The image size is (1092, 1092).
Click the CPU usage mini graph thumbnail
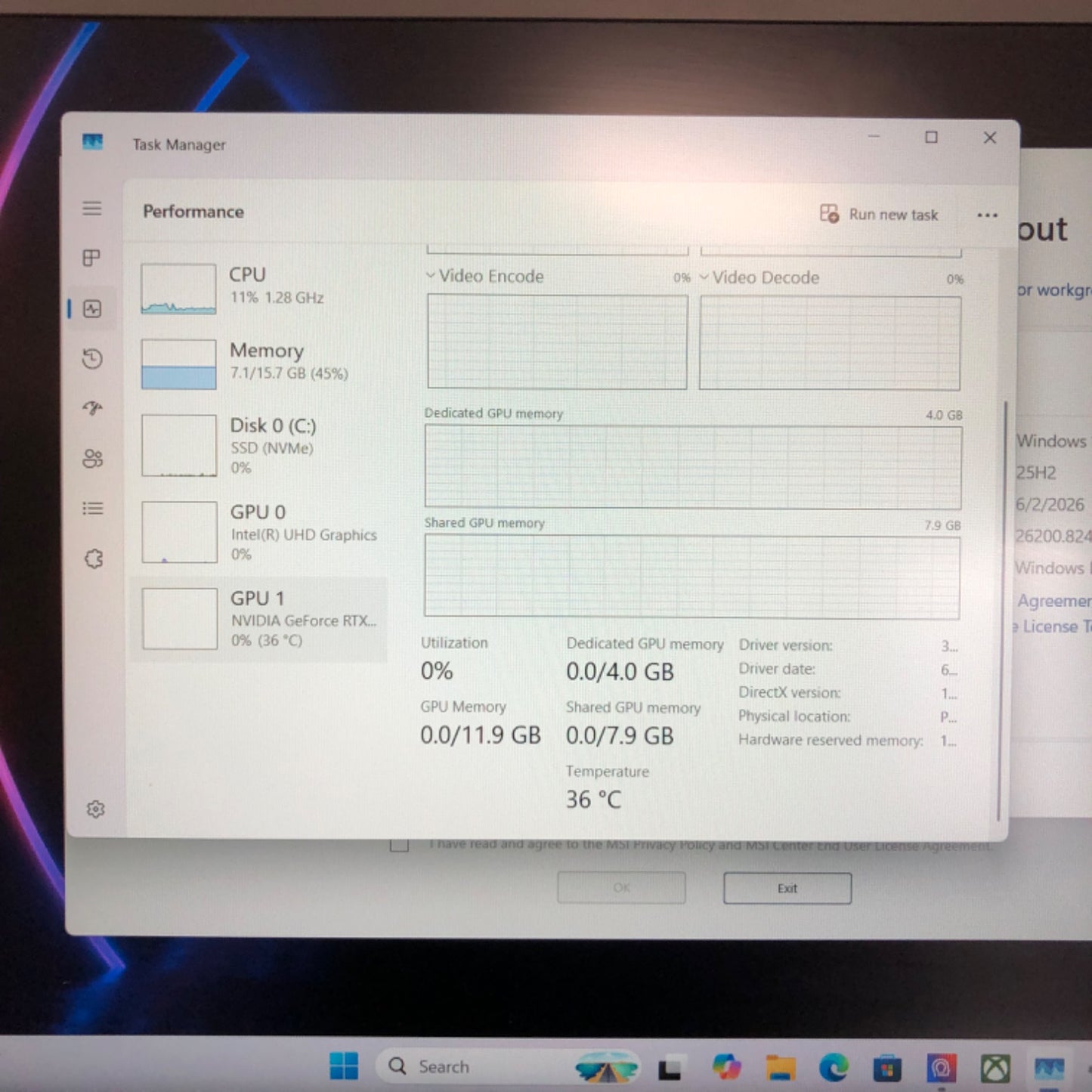[178, 289]
